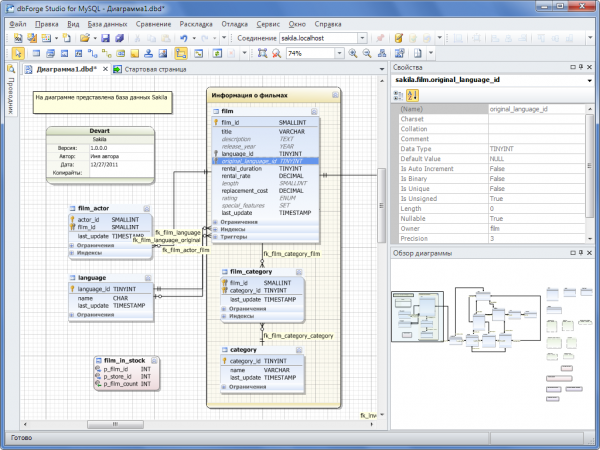Click the Zoom Out magnifier icon
Image resolution: width=600 pixels, height=450 pixels.
(367, 53)
